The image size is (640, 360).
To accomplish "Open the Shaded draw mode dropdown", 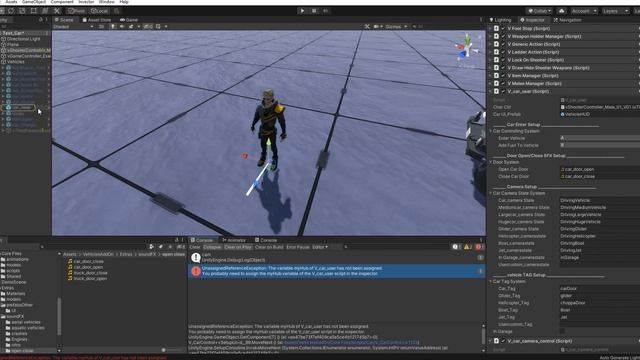I will pyautogui.click(x=73, y=27).
